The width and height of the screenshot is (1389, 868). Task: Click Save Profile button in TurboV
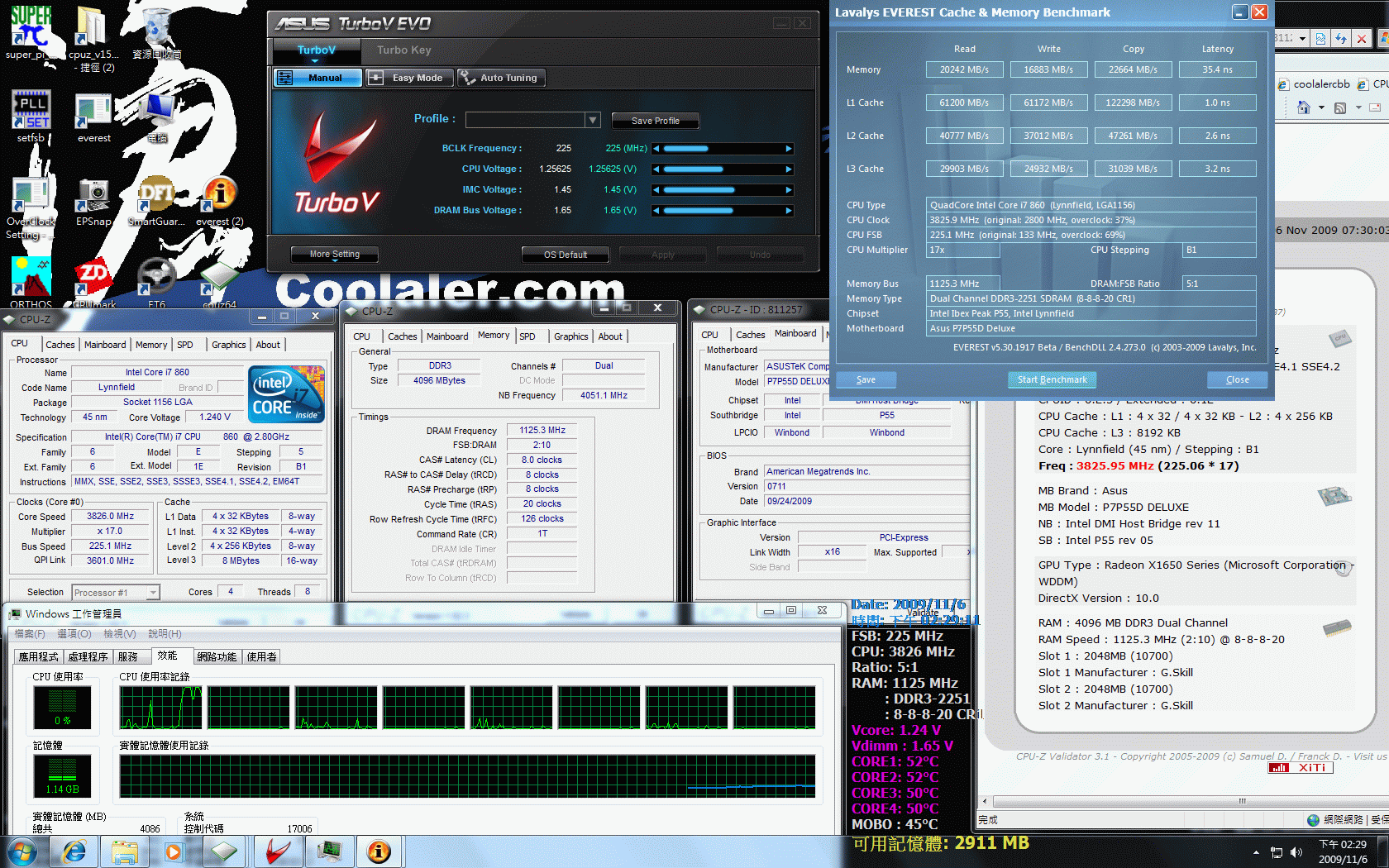coord(656,121)
